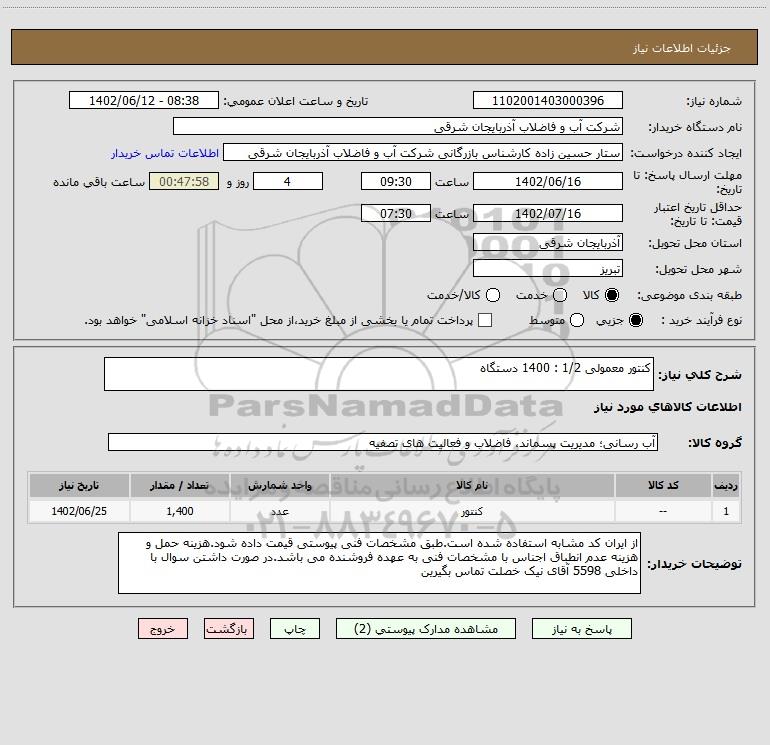770x745 pixels.
Task: Click the تاریخ نیاز column header
Action: [79, 485]
